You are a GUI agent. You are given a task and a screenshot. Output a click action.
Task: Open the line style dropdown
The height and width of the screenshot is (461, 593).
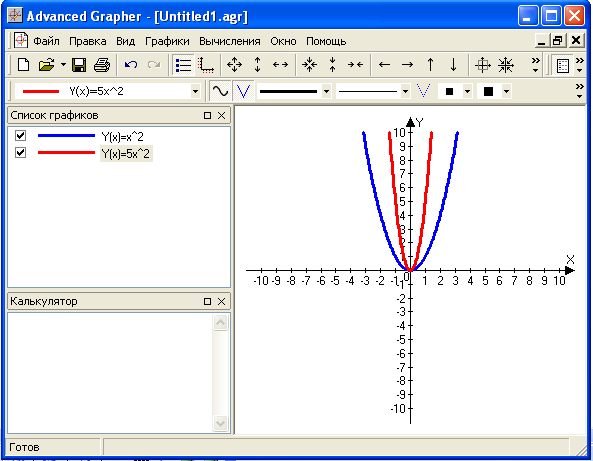(x=405, y=91)
